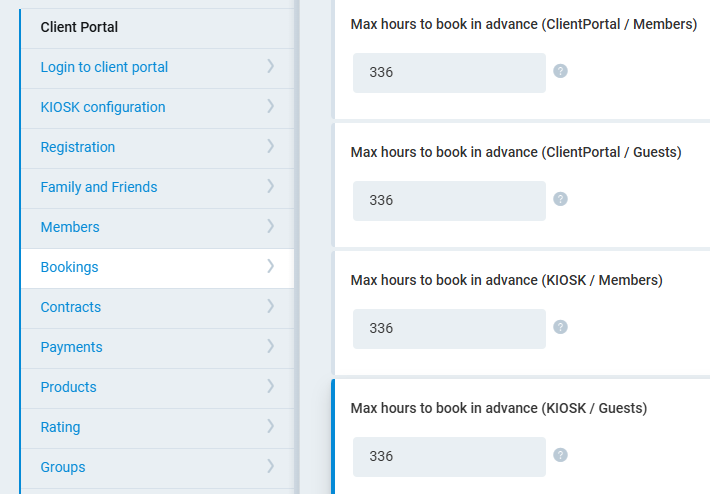
Task: Go to Payments settings
Action: click(x=71, y=347)
